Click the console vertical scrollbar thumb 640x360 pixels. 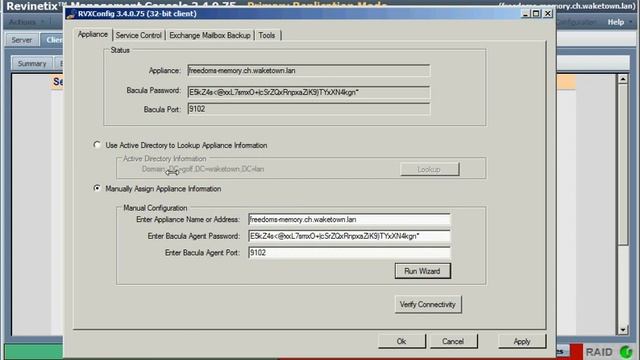(622, 164)
